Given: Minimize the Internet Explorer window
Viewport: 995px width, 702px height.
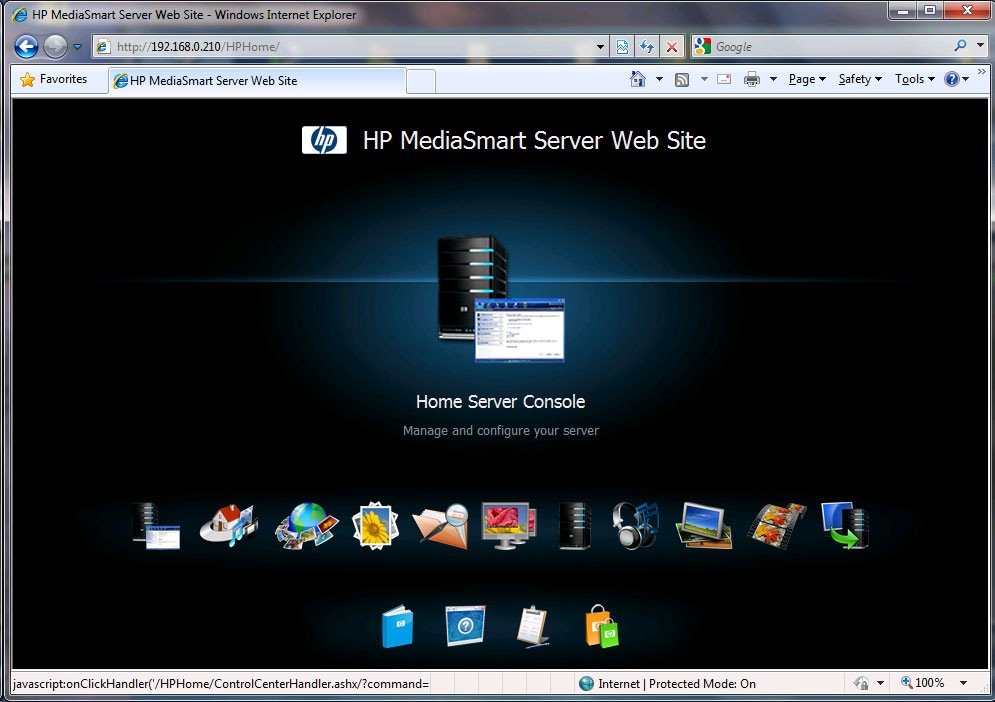Looking at the screenshot, I should (x=904, y=11).
